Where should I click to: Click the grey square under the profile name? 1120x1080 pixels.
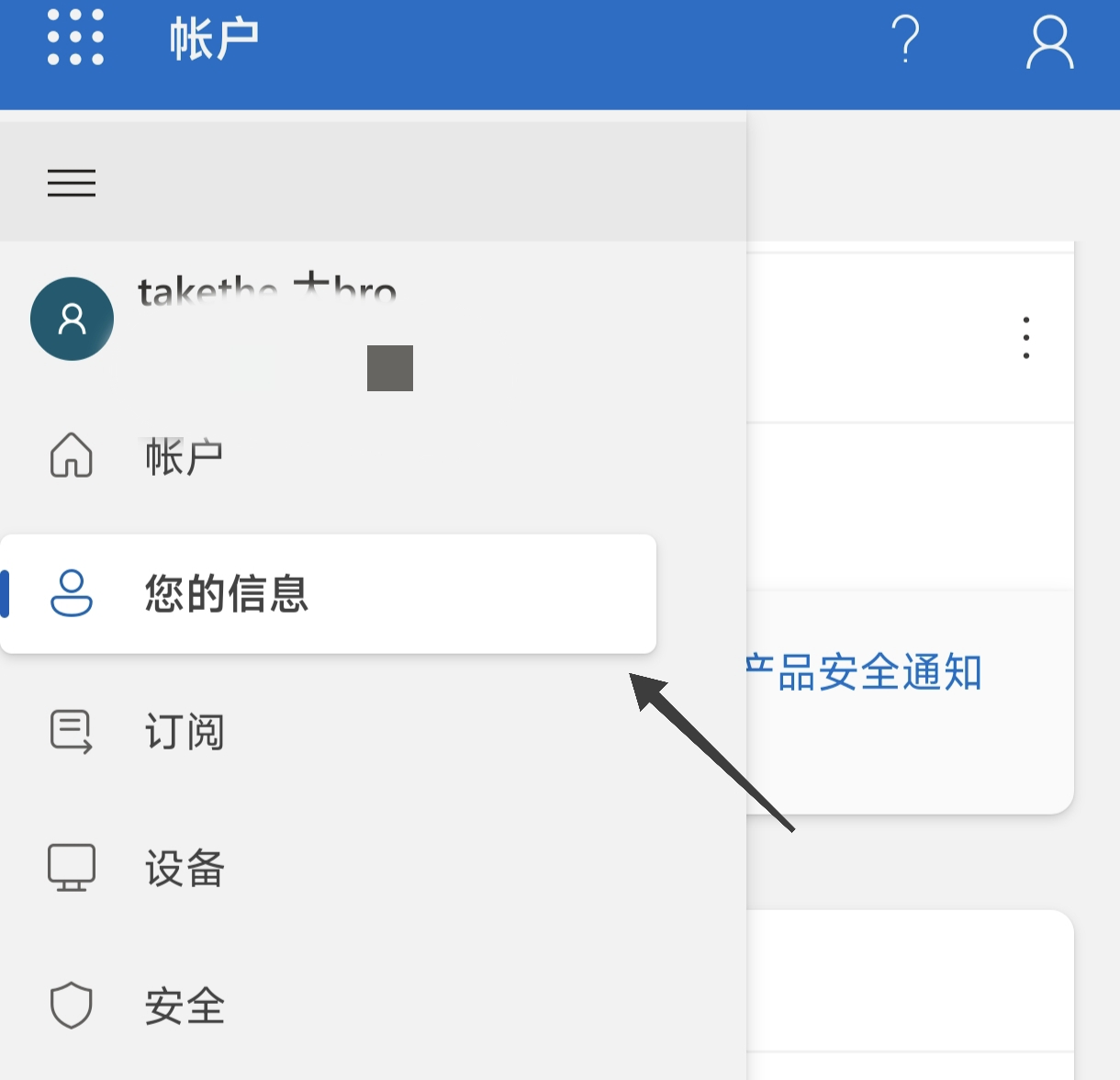[390, 368]
